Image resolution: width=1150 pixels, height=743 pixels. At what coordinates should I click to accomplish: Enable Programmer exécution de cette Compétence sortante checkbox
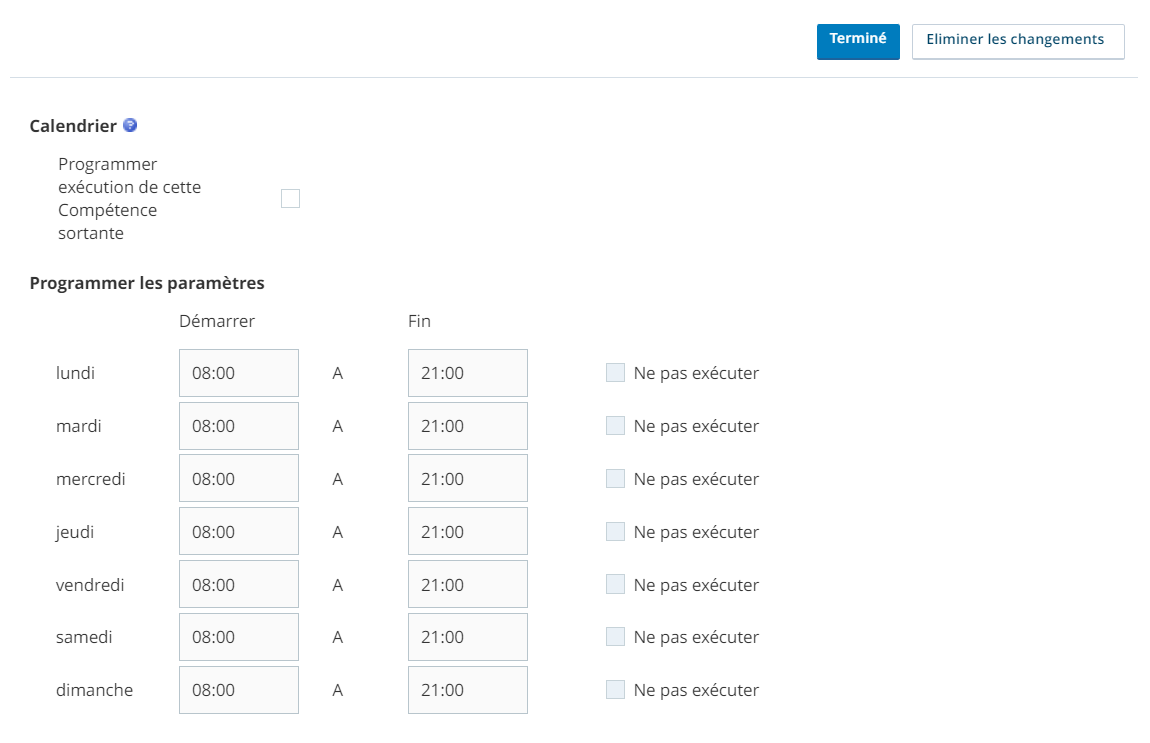(290, 199)
